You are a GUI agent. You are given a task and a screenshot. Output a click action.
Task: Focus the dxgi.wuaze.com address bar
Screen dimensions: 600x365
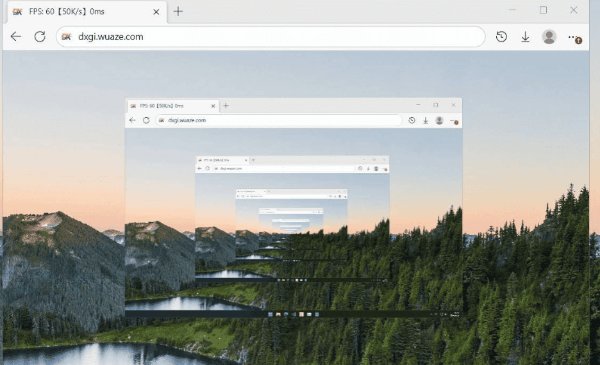click(x=271, y=37)
